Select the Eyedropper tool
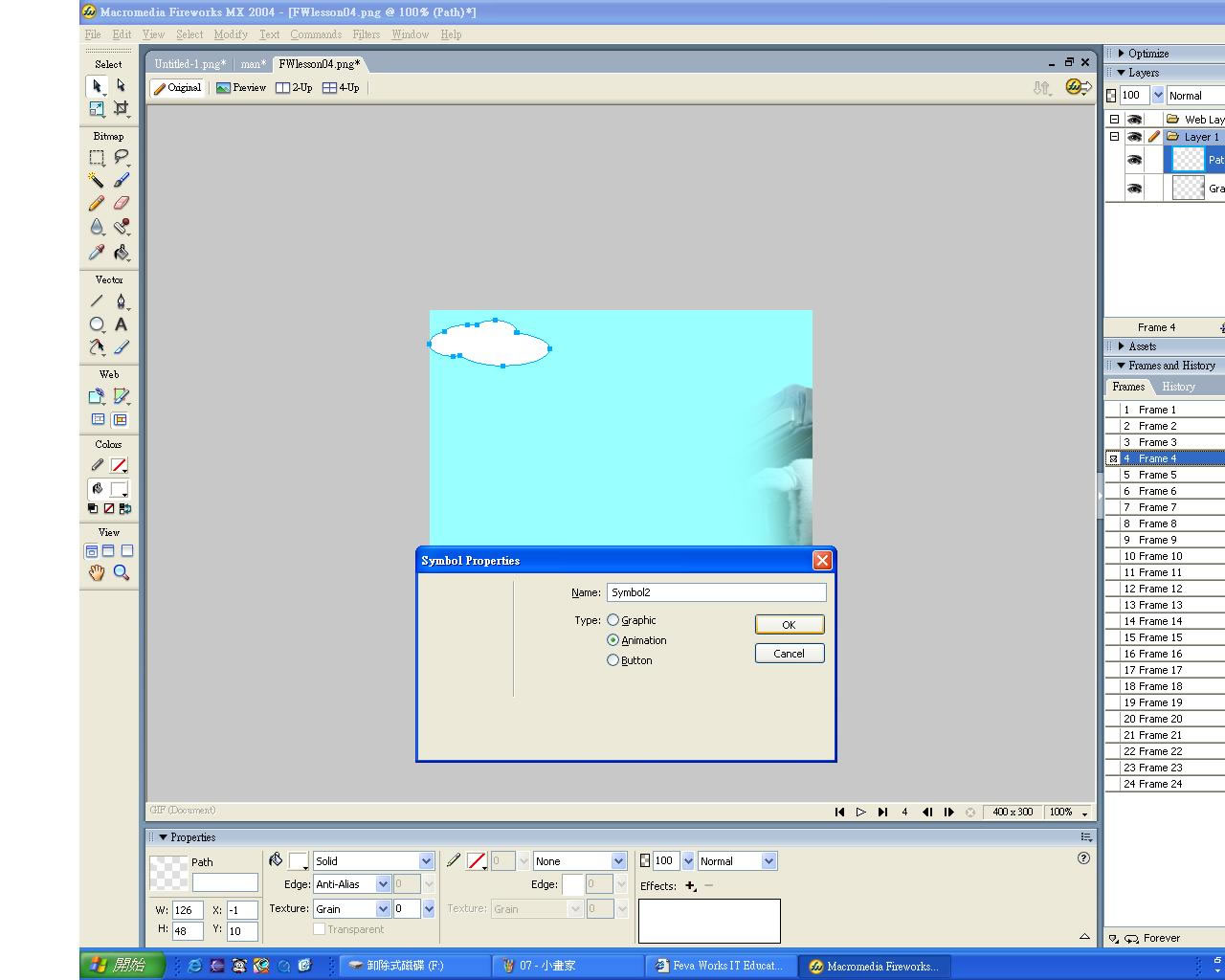Viewport: 1225px width, 980px height. [97, 253]
